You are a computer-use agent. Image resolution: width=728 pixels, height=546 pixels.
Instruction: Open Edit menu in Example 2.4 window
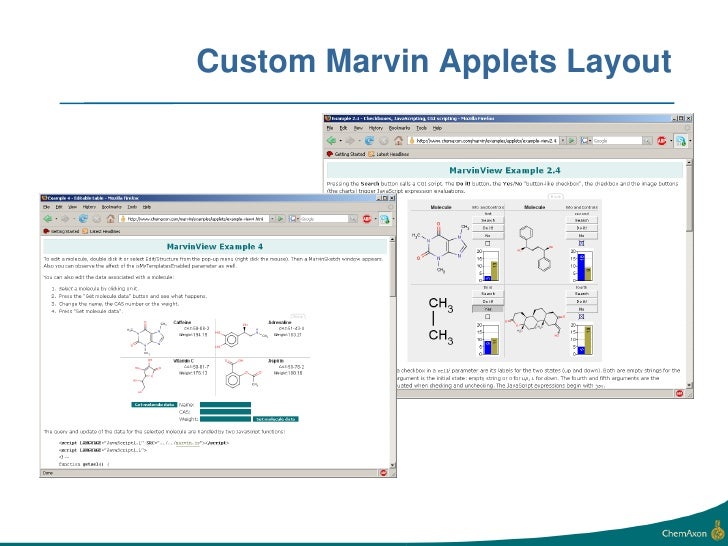pyautogui.click(x=343, y=128)
